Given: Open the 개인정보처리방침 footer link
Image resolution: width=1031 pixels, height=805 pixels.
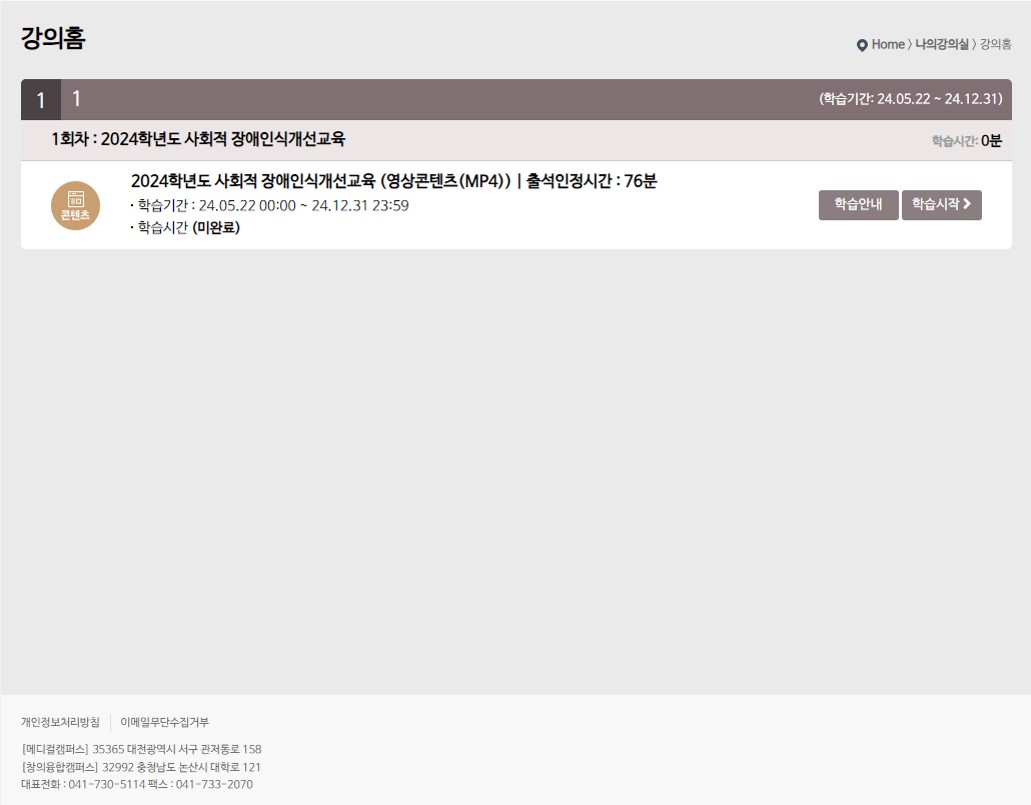Looking at the screenshot, I should click(x=60, y=722).
